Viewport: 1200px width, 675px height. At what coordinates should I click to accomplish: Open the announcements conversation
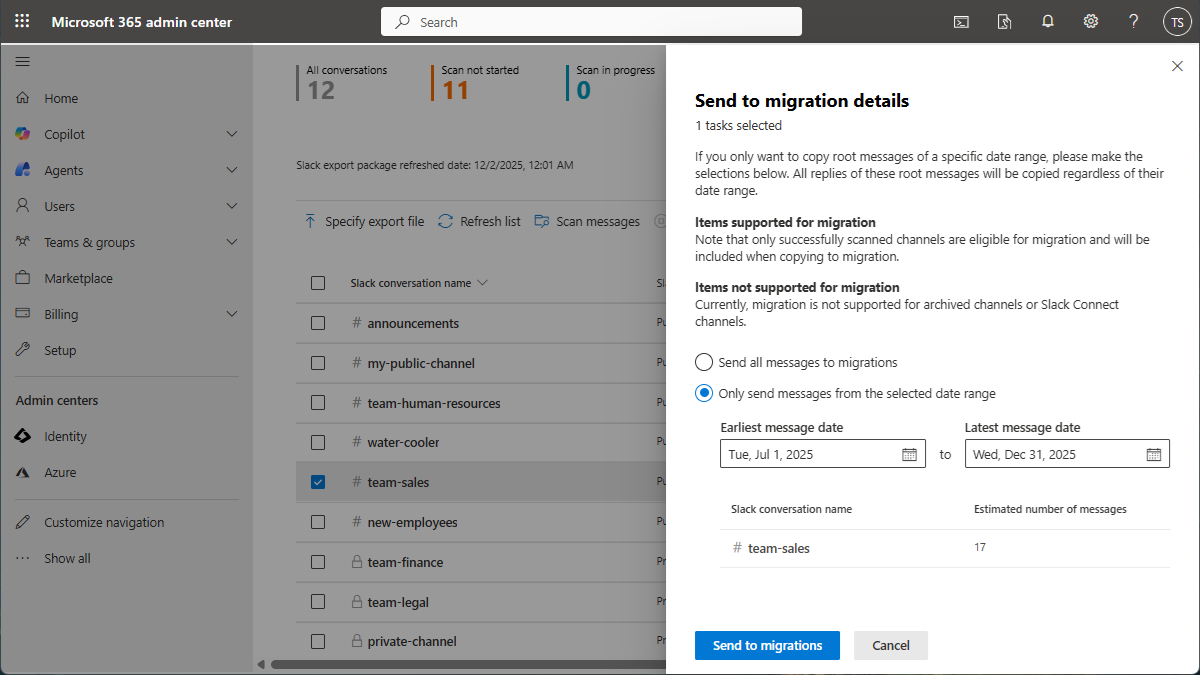[x=413, y=323]
